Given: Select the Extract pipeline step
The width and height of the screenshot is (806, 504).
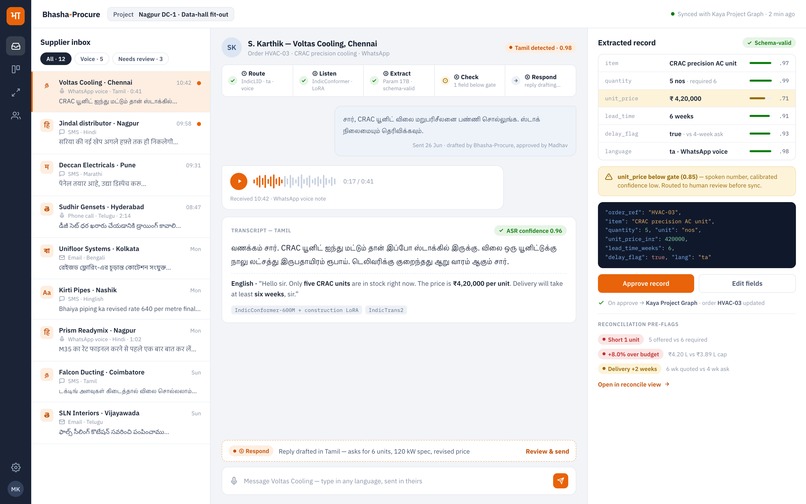Looking at the screenshot, I should (x=399, y=81).
